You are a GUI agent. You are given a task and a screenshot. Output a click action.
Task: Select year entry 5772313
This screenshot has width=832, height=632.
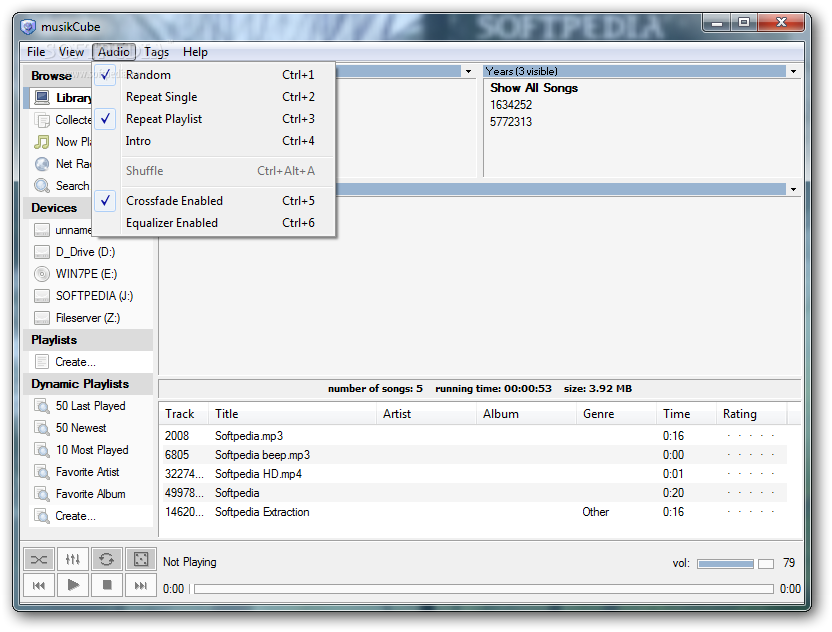(511, 122)
